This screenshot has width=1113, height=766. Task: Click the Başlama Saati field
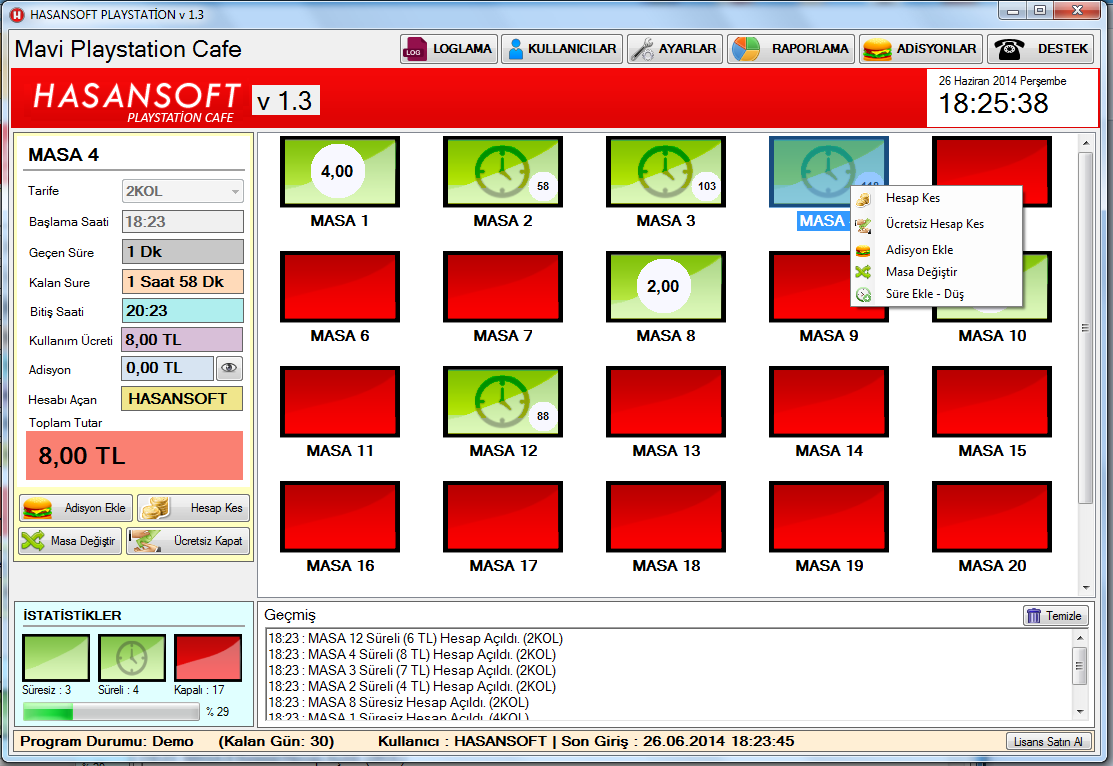182,221
